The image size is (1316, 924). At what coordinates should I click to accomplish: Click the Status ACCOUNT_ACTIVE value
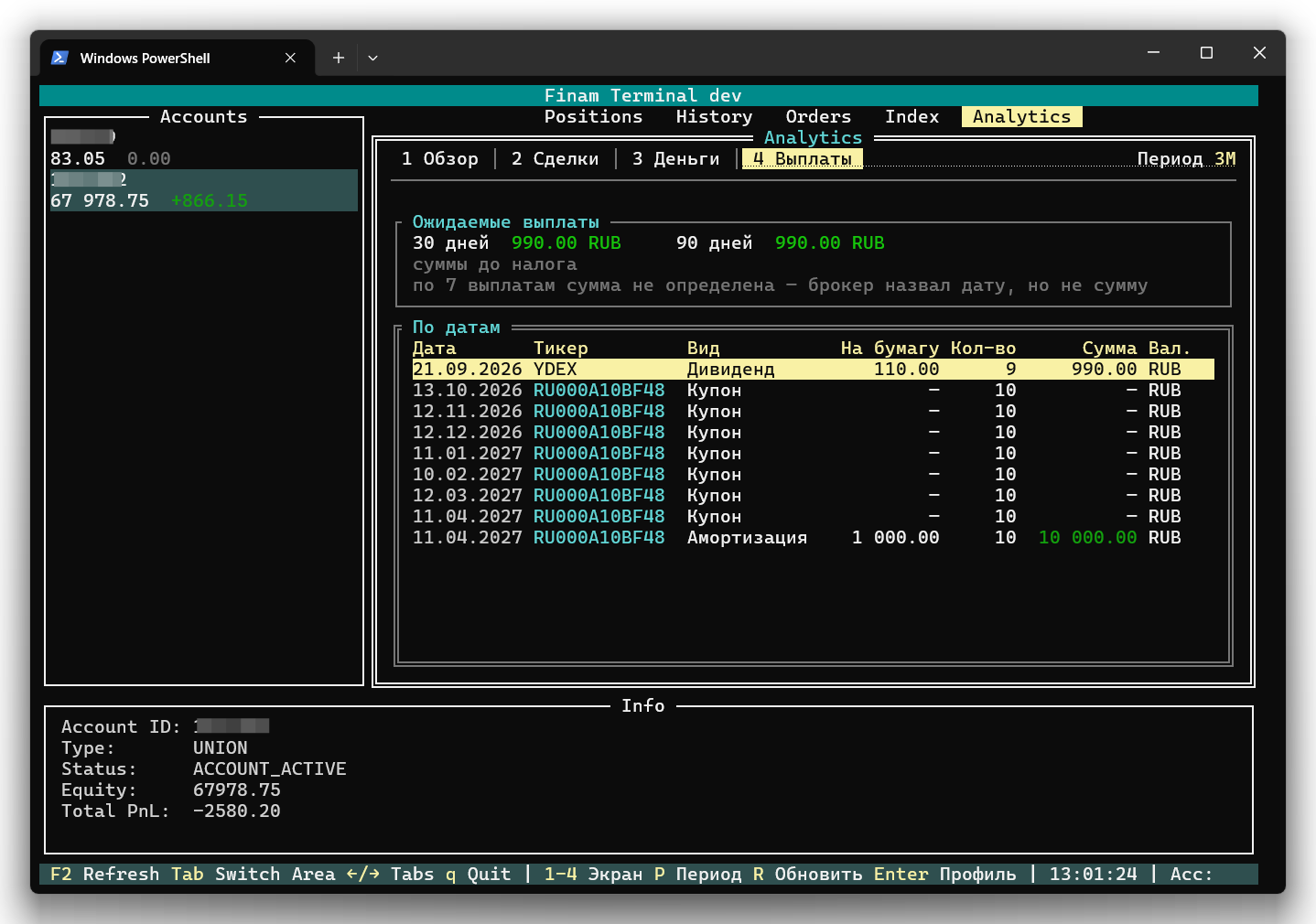pyautogui.click(x=269, y=769)
